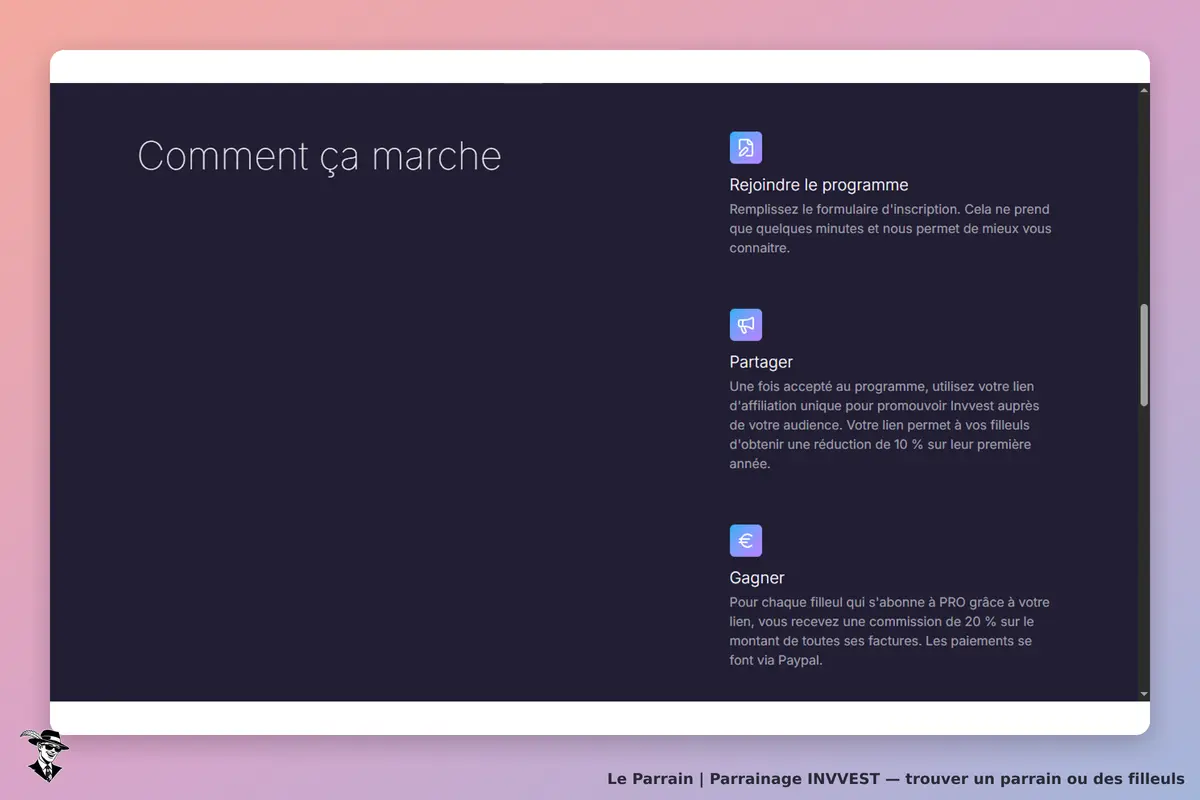This screenshot has width=1200, height=800.
Task: Click the paragraph starting "Une fois accepté"
Action: pos(885,425)
